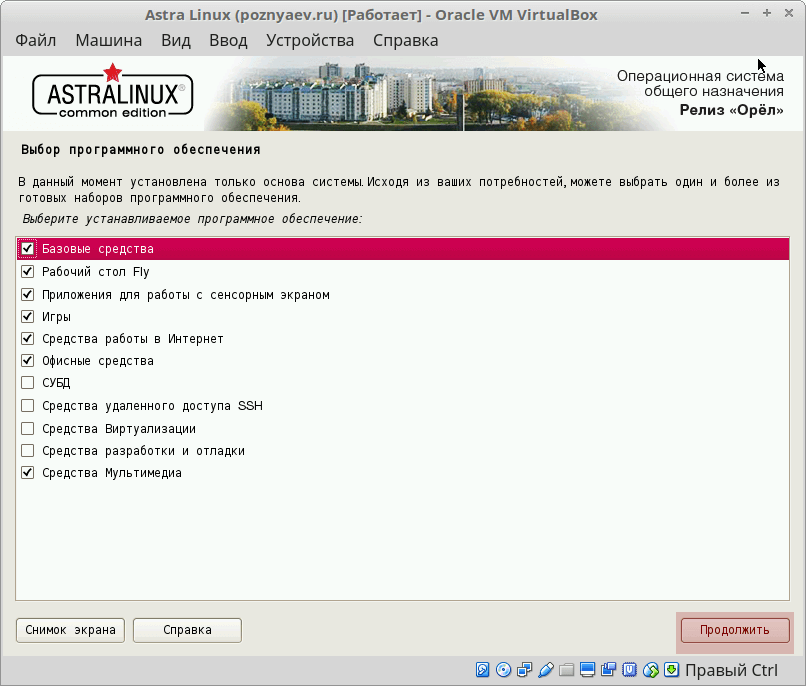Click the Astra Linux logo
The width and height of the screenshot is (806, 686).
(x=112, y=94)
